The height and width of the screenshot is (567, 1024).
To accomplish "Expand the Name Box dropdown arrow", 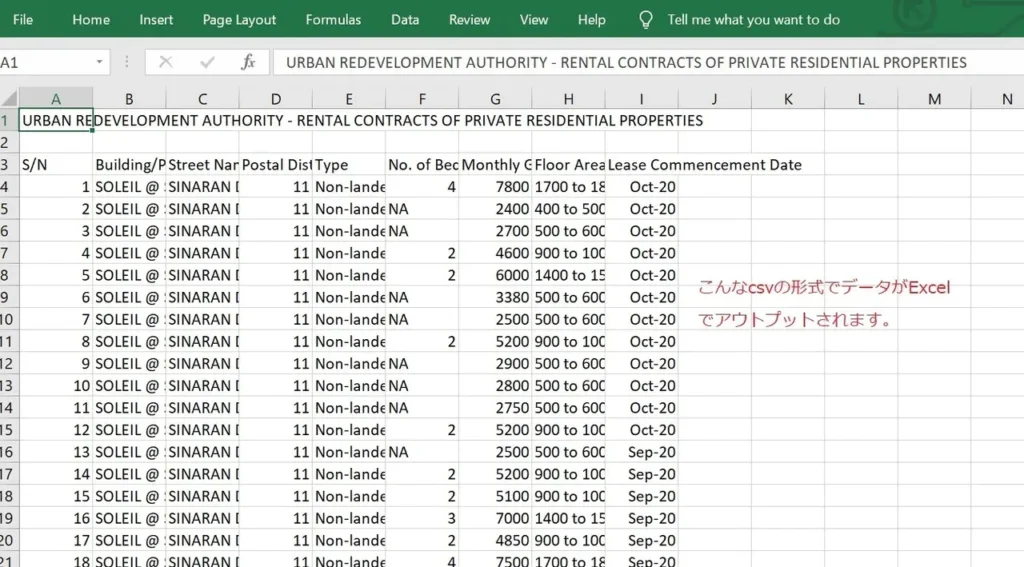I will pyautogui.click(x=99, y=62).
